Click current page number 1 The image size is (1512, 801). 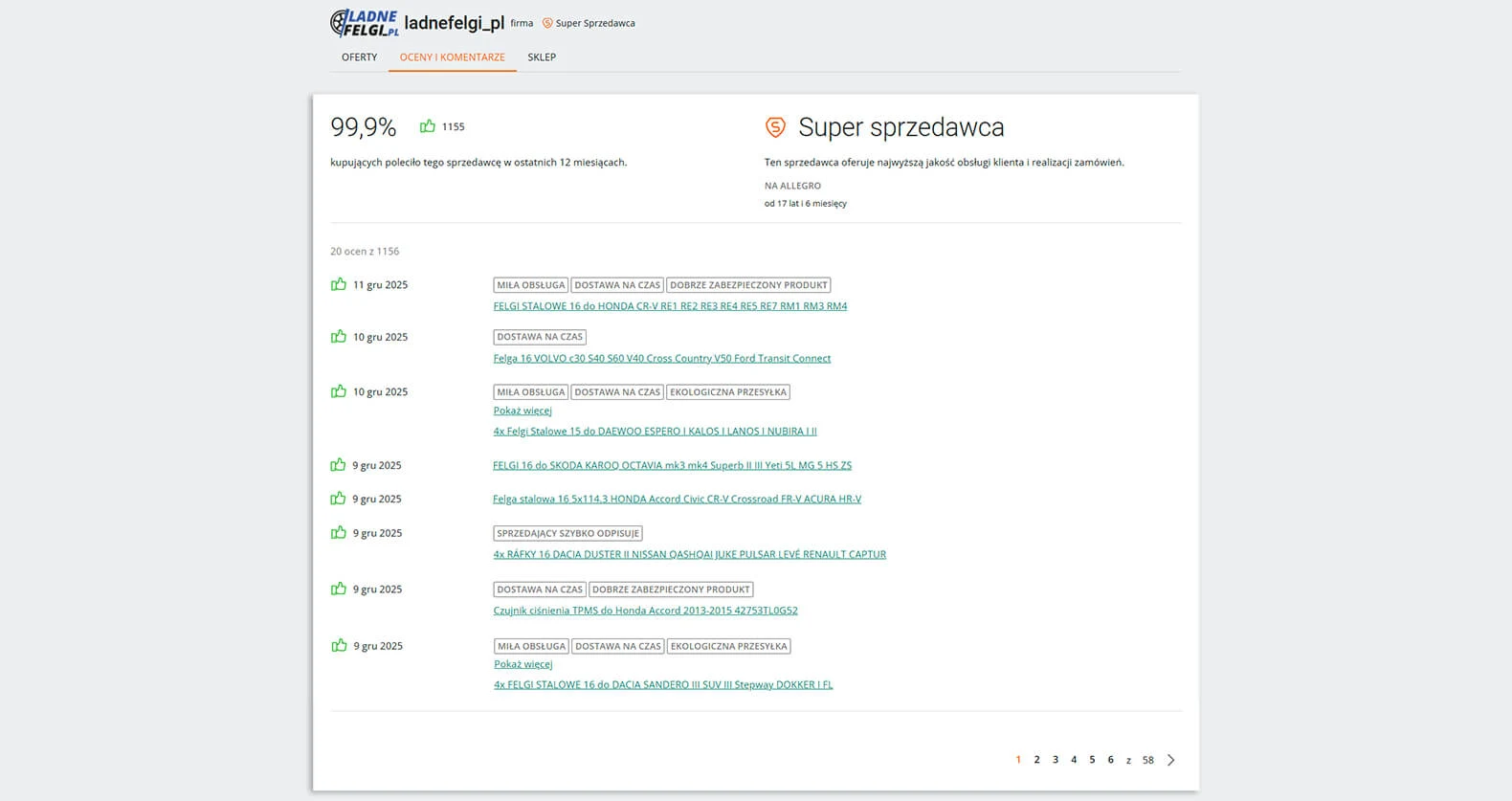pyautogui.click(x=1018, y=760)
